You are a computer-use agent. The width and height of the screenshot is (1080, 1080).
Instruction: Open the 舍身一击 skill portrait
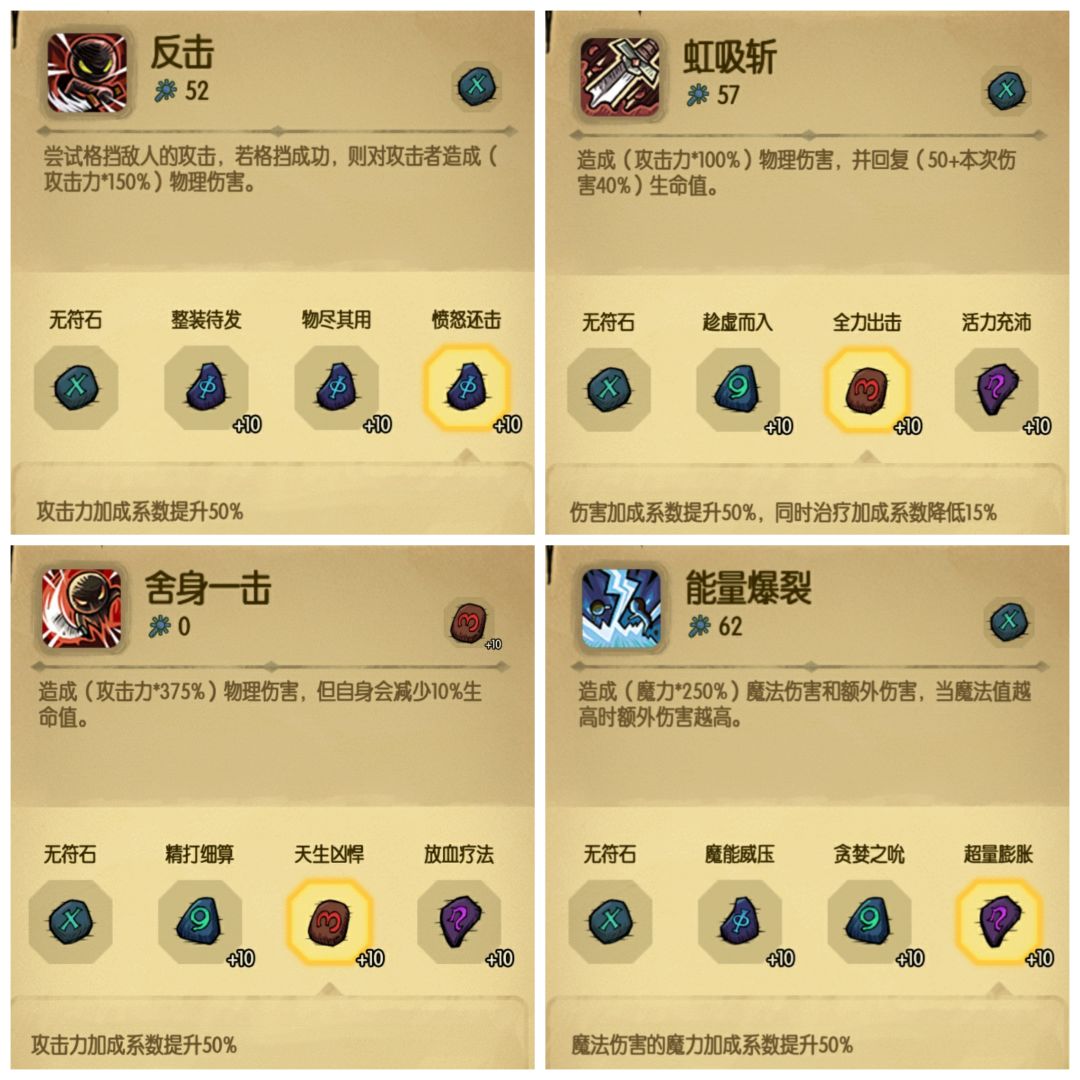tap(81, 608)
